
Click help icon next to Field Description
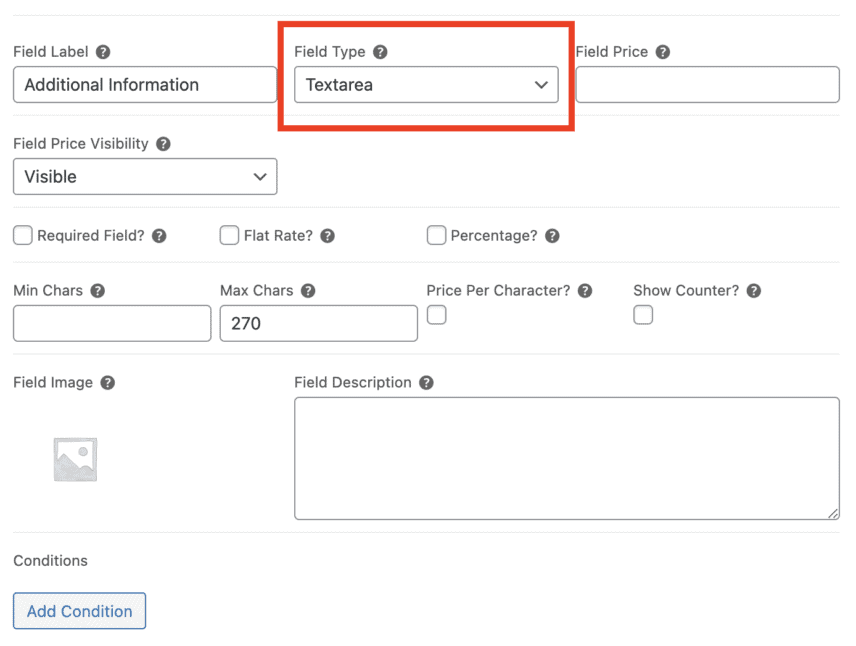click(426, 383)
